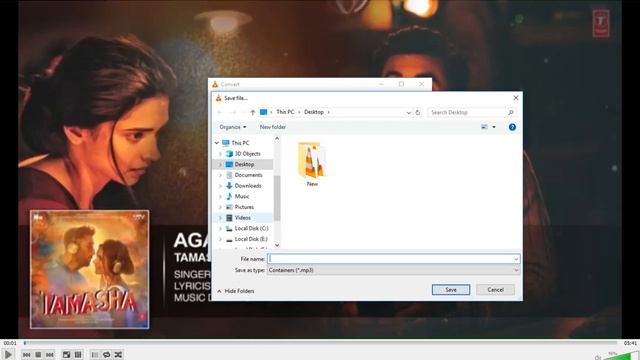Image resolution: width=640 pixels, height=360 pixels.
Task: Expand the Local Disk (C:) node arrow
Action: (x=220, y=229)
